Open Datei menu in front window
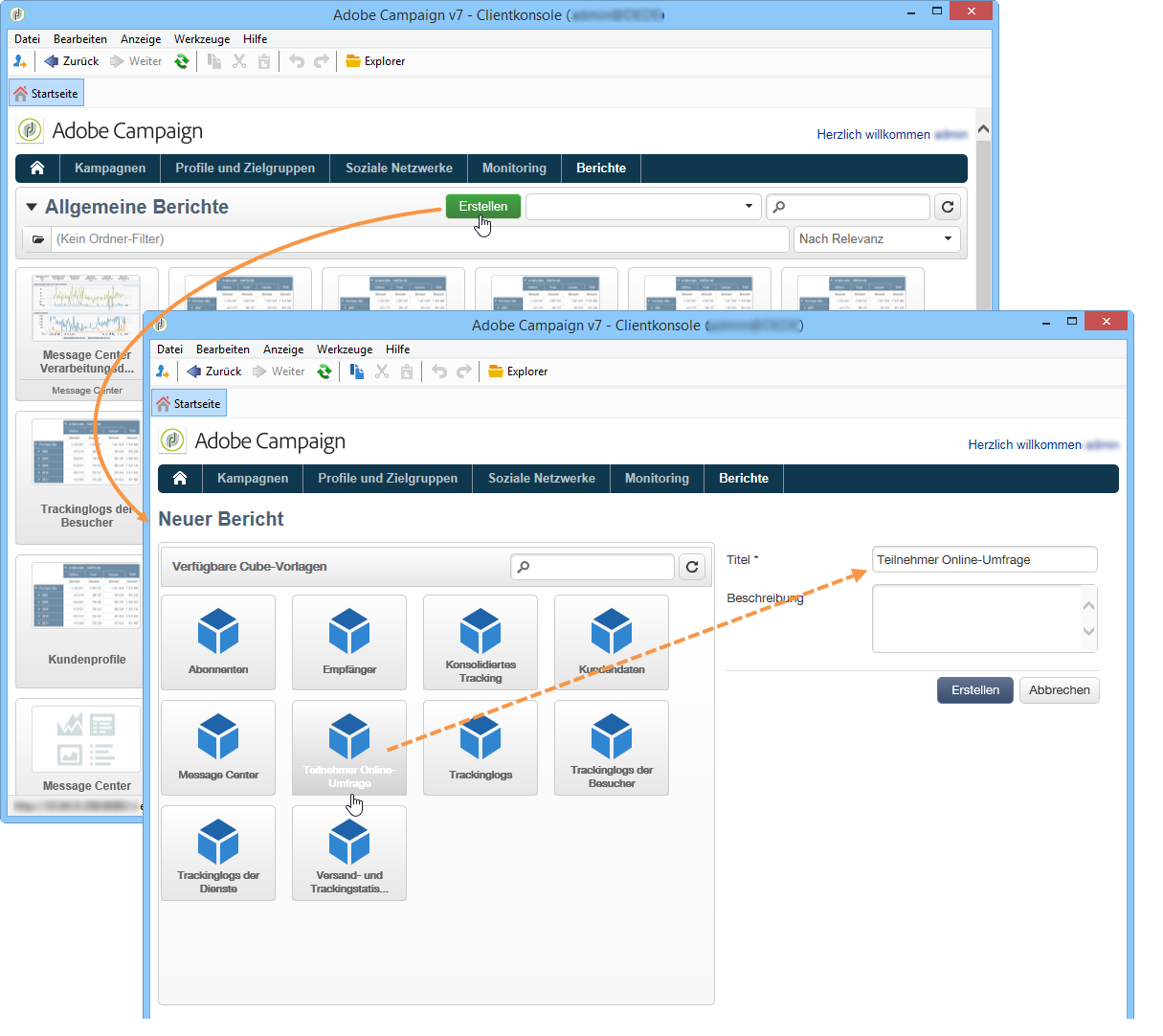This screenshot has width=1163, height=1036. pos(169,349)
